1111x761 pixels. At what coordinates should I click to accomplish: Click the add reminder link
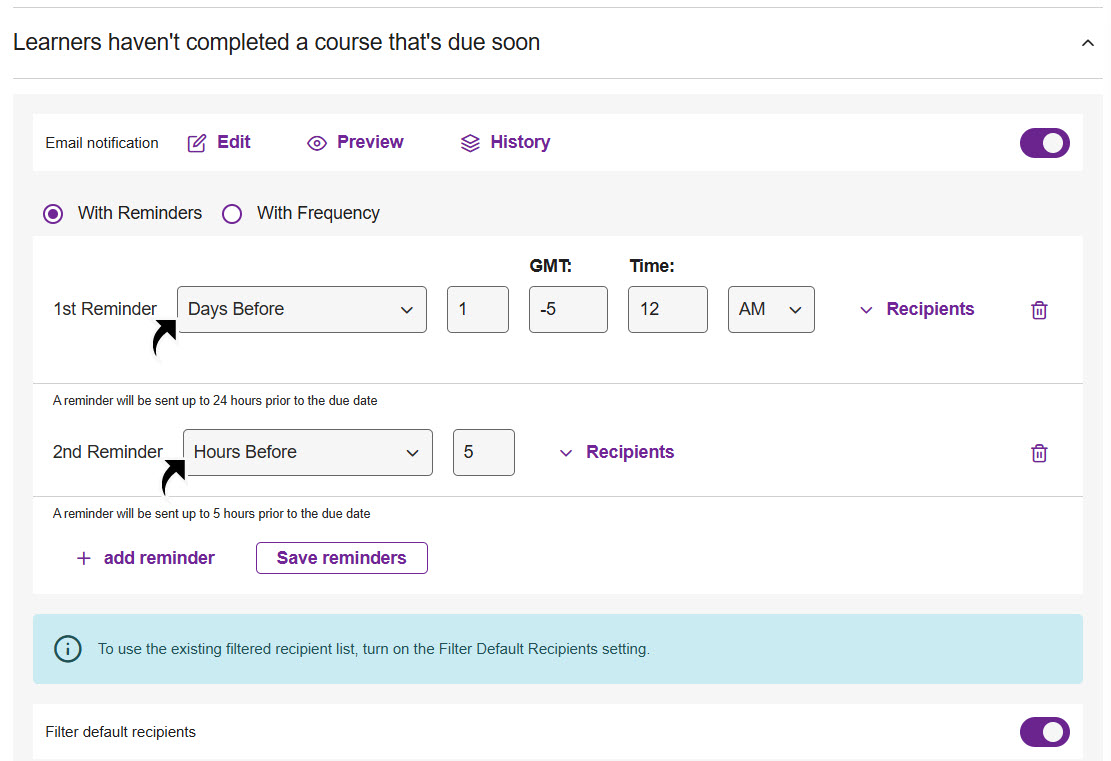(x=158, y=558)
